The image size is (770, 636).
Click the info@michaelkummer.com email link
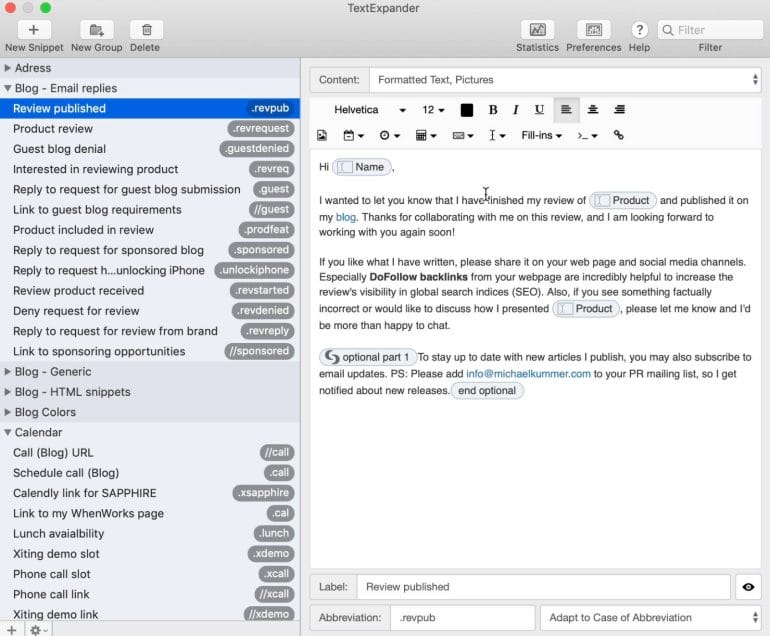(x=528, y=374)
